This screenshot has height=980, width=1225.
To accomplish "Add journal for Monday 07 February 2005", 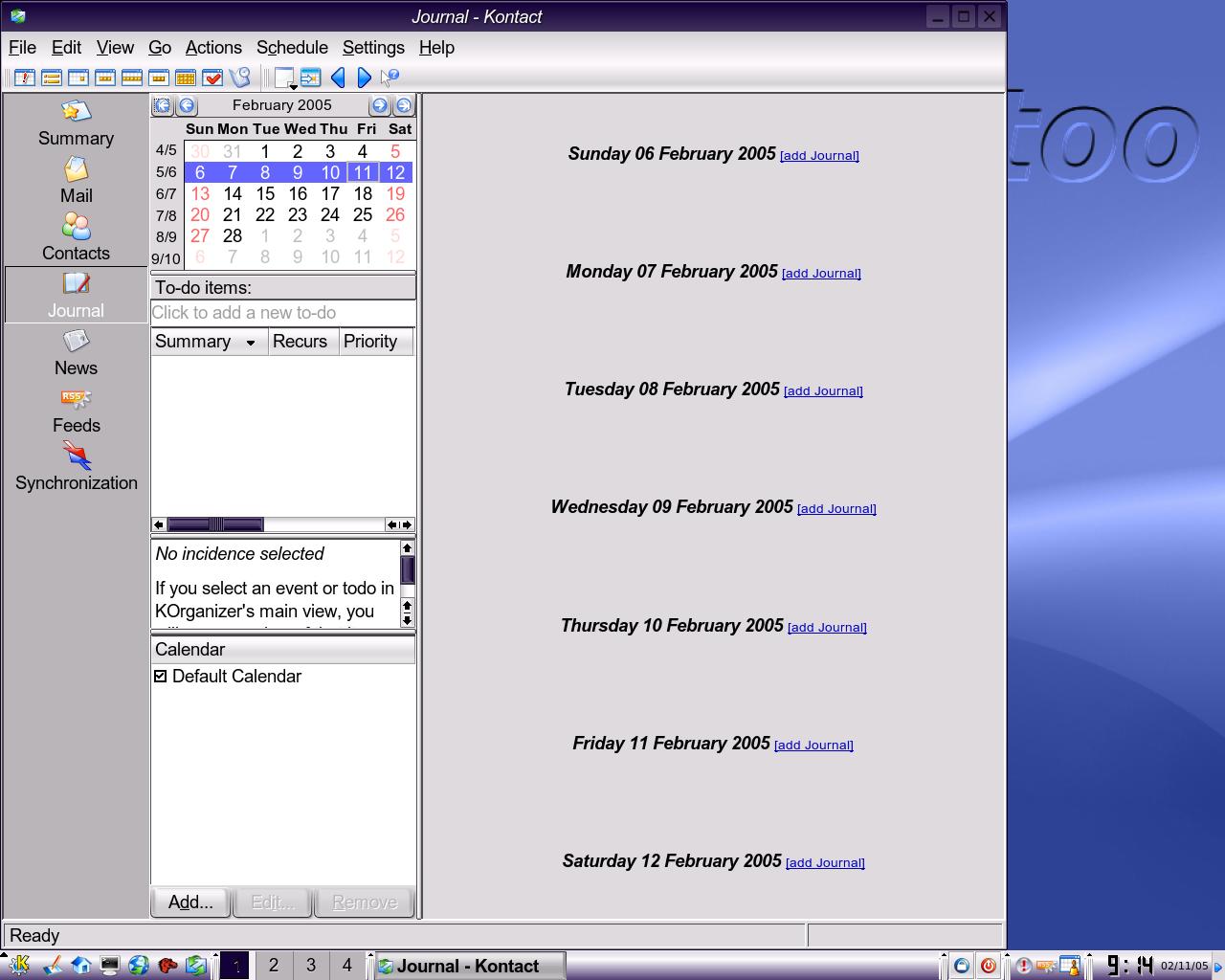I will click(x=821, y=274).
